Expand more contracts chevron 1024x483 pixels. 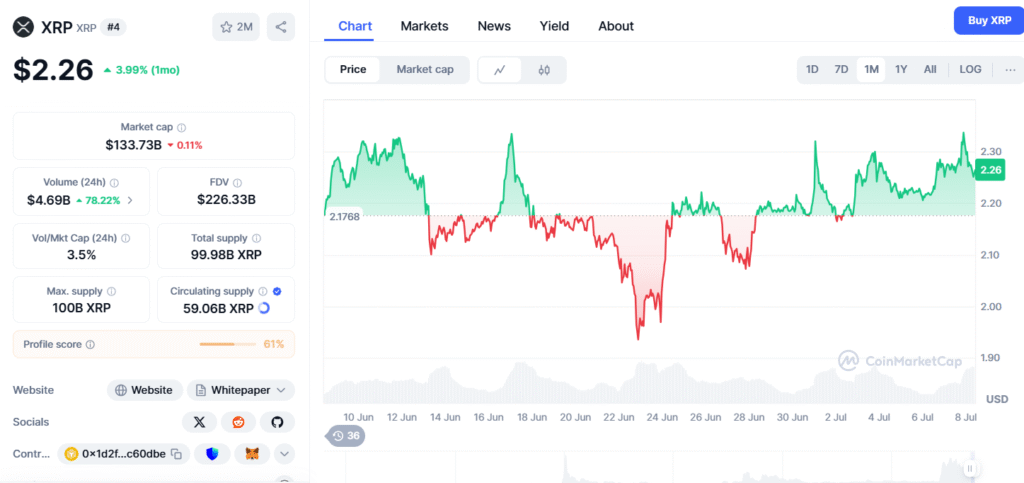coord(284,454)
